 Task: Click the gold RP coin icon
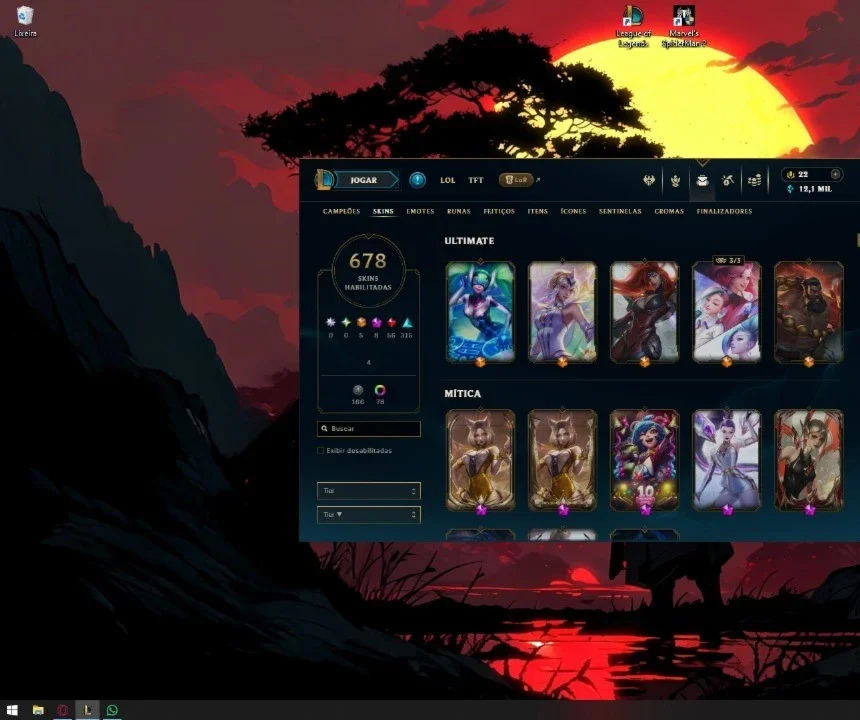tap(790, 174)
